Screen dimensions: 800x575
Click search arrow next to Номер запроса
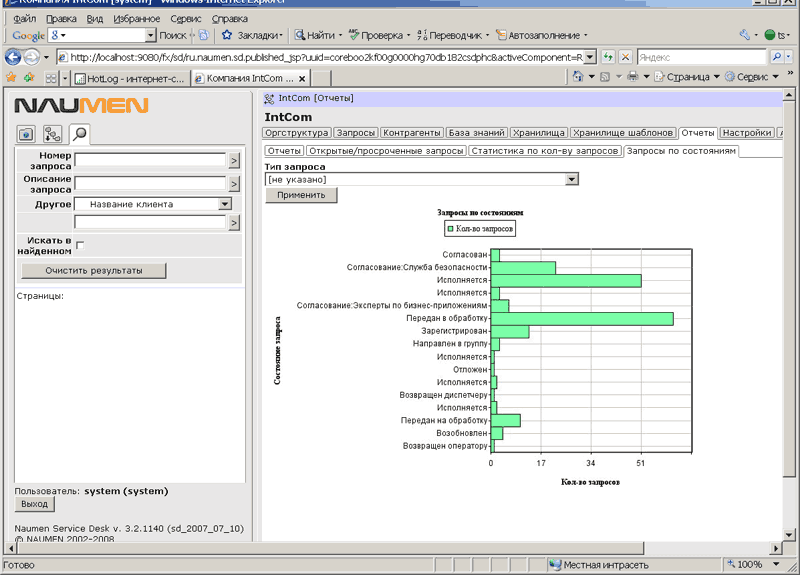(x=234, y=161)
